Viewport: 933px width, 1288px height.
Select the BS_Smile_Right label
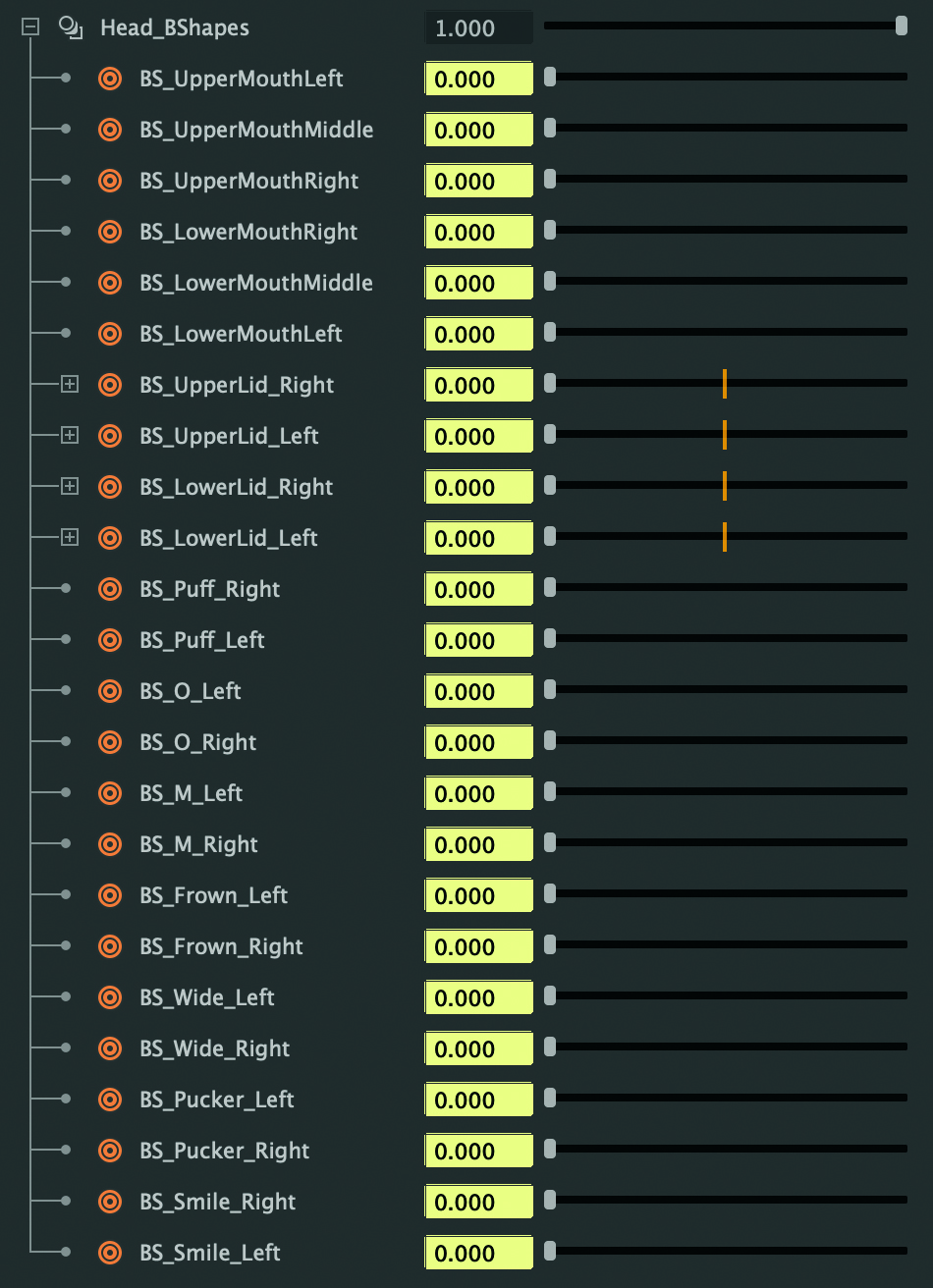click(218, 1202)
